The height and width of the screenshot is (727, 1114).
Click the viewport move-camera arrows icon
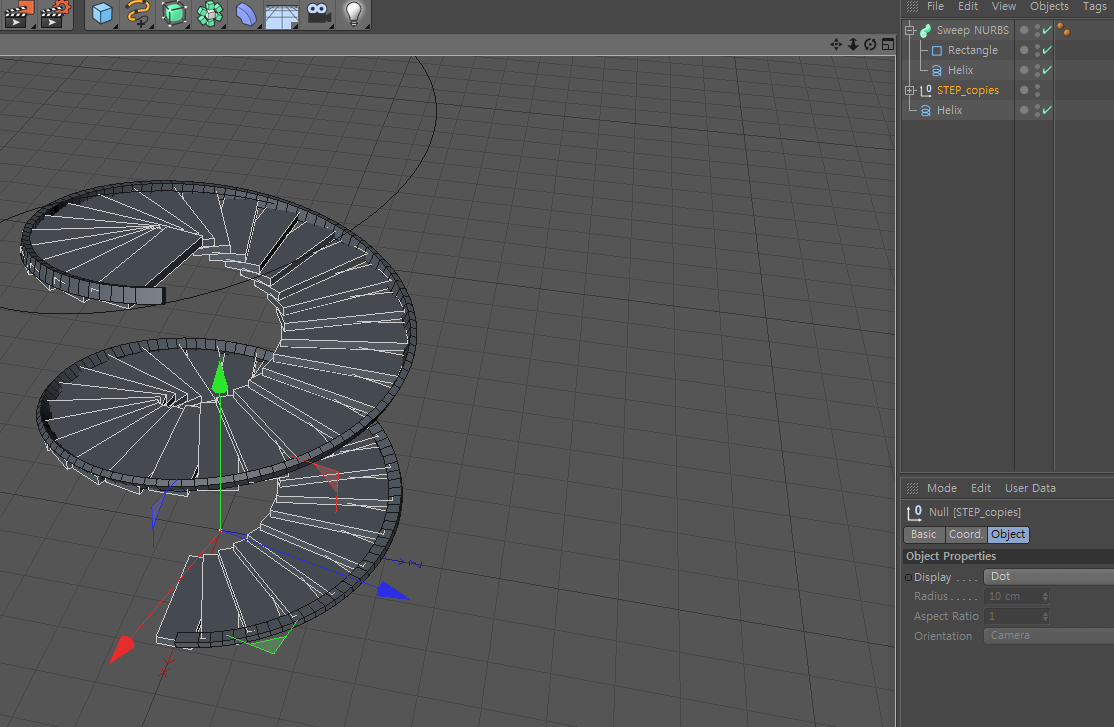836,44
